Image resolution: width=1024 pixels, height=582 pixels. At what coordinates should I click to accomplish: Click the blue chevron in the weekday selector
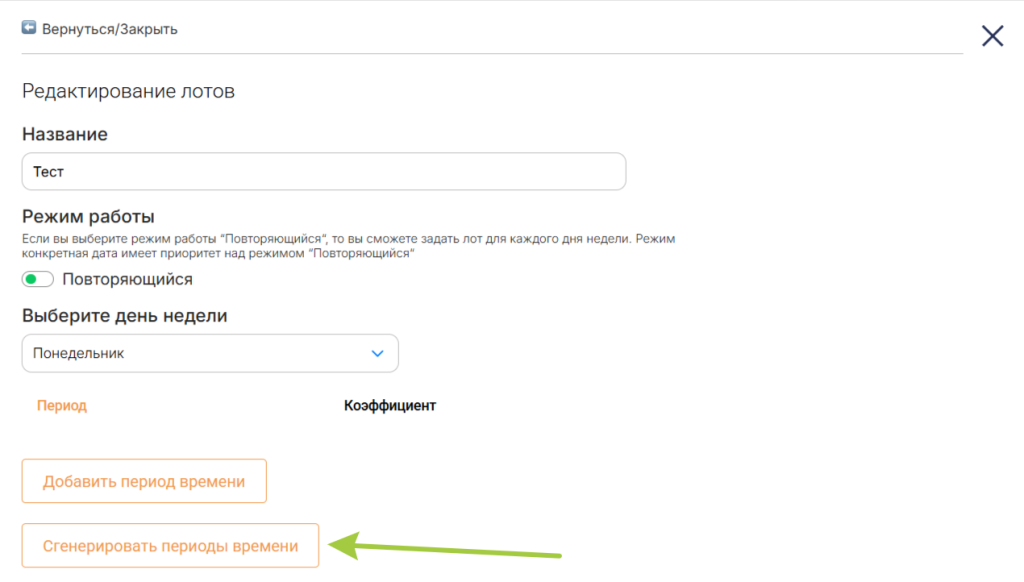point(377,353)
